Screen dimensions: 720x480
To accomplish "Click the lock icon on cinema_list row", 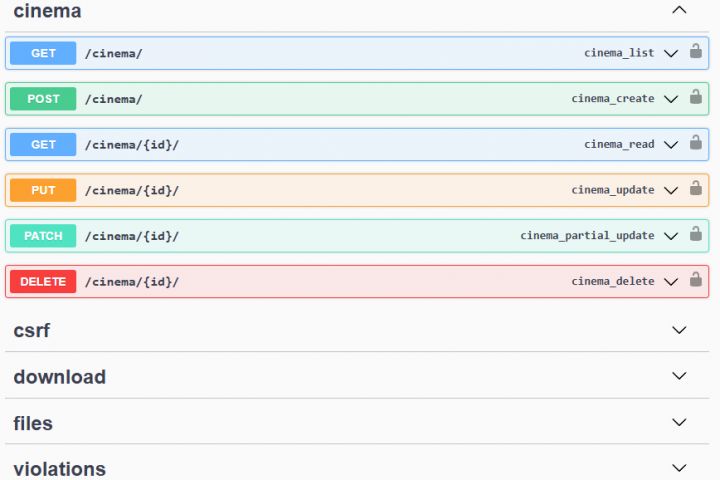I will (695, 52).
